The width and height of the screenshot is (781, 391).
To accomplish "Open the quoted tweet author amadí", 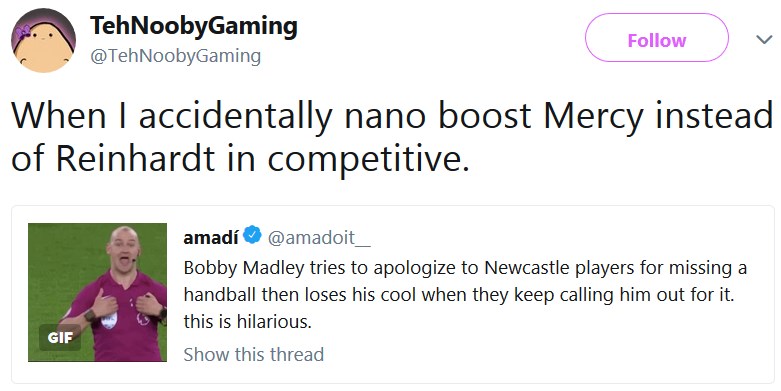I will (211, 238).
